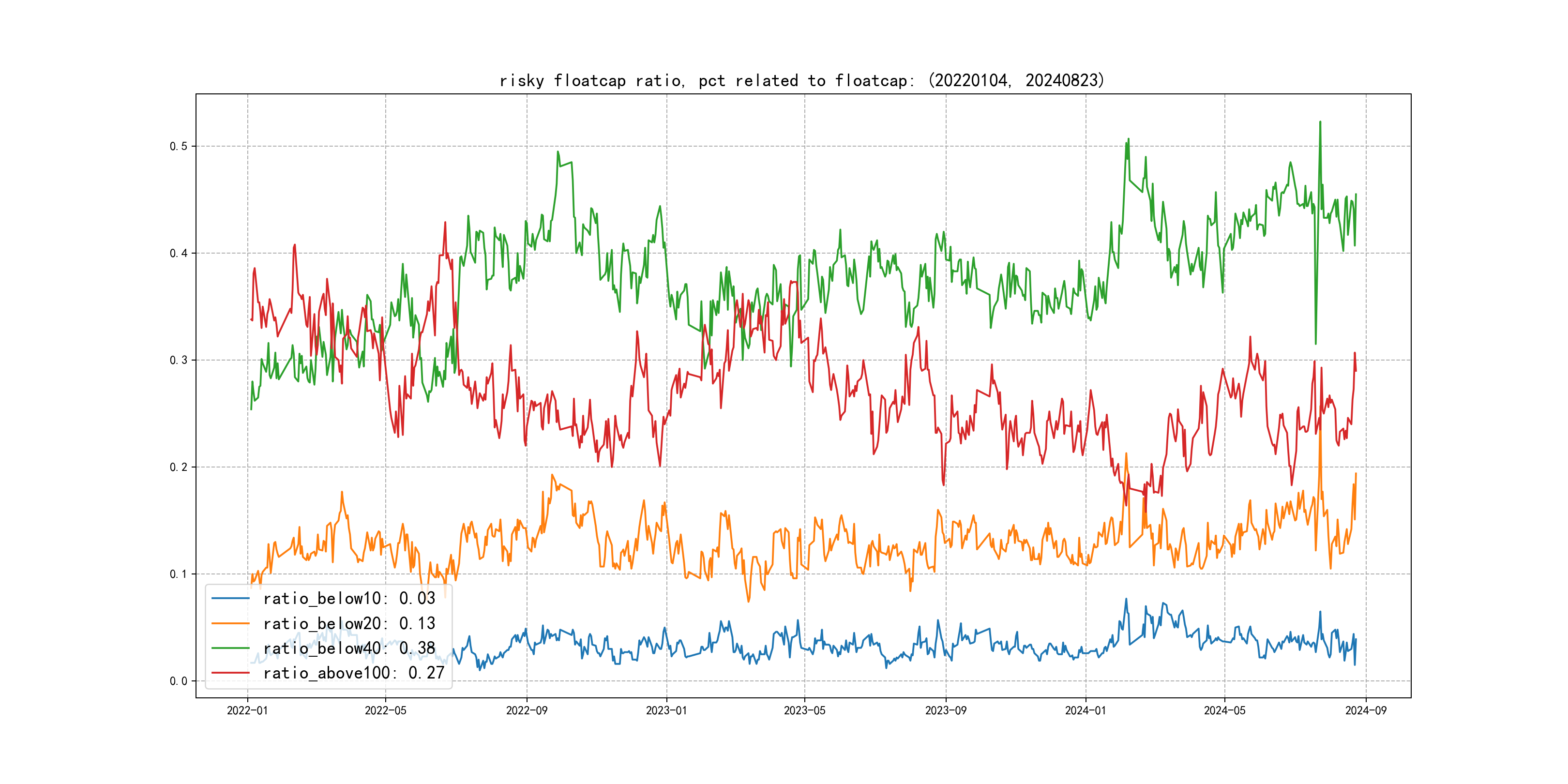Image resolution: width=1568 pixels, height=784 pixels.
Task: Click the 0.1 y-axis tick label
Action: tap(179, 574)
